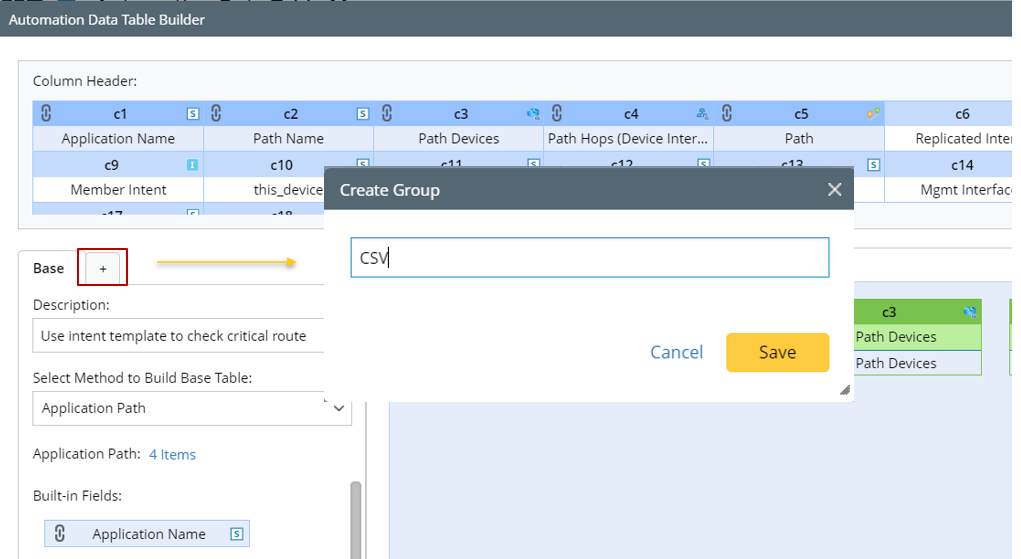Add a new group tab with plus

[x=103, y=268]
